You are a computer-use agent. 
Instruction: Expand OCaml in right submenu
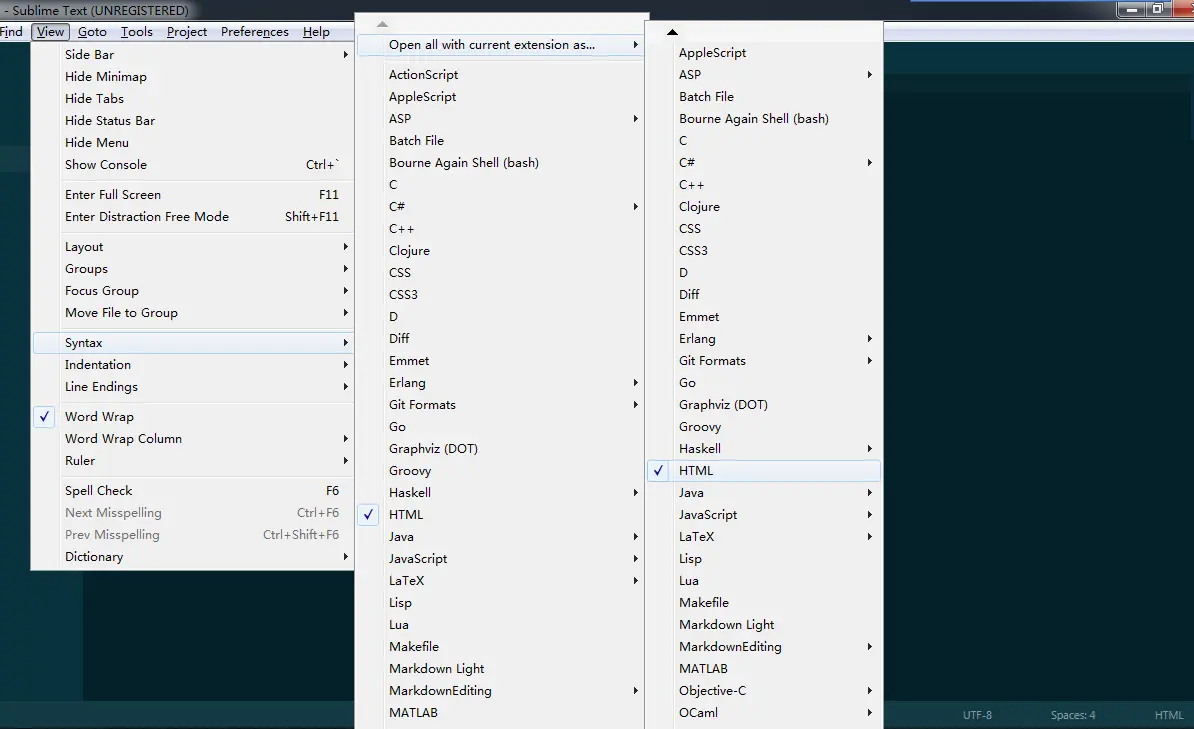point(764,713)
